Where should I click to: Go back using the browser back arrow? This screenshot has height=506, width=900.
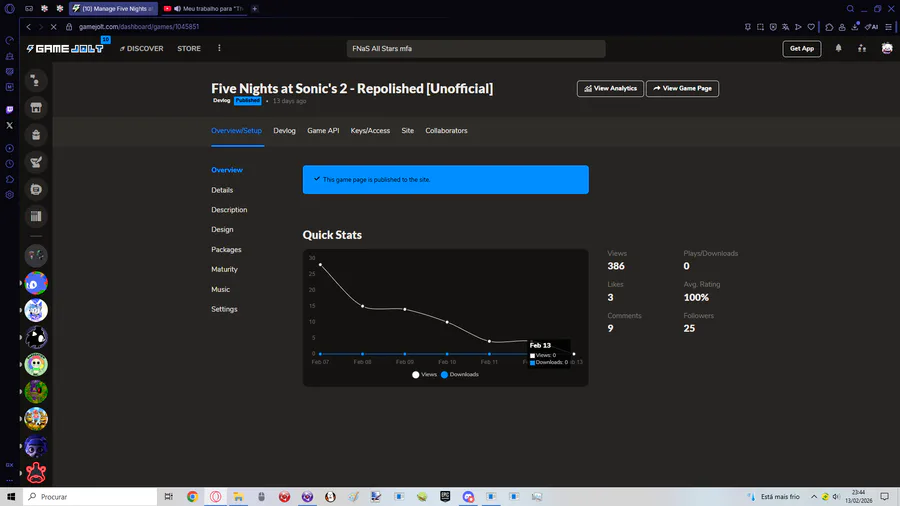(28, 26)
